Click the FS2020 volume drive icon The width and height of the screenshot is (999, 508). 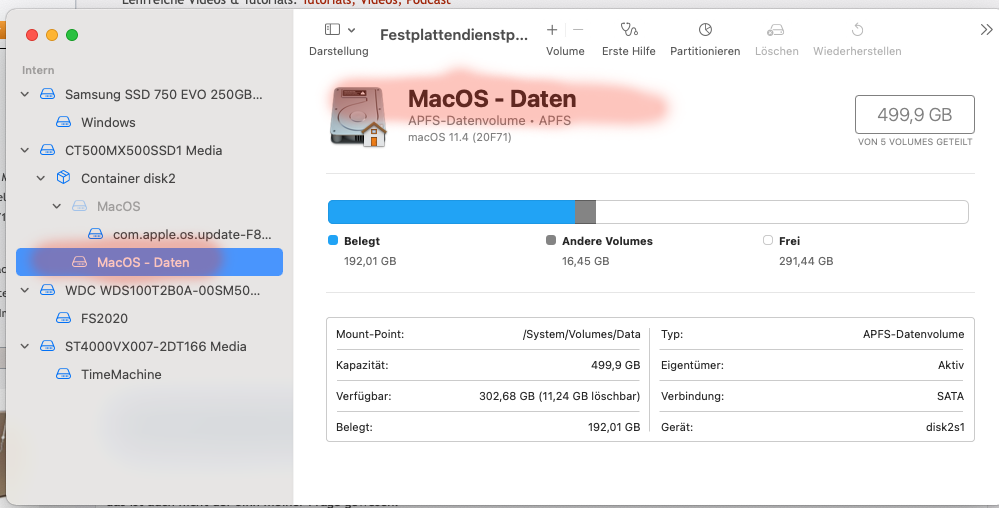click(63, 318)
